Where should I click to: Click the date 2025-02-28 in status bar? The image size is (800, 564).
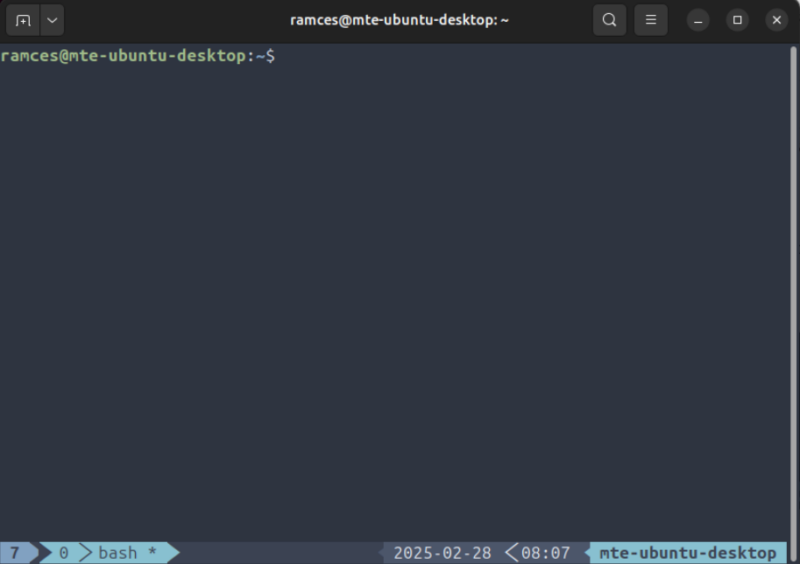(442, 553)
